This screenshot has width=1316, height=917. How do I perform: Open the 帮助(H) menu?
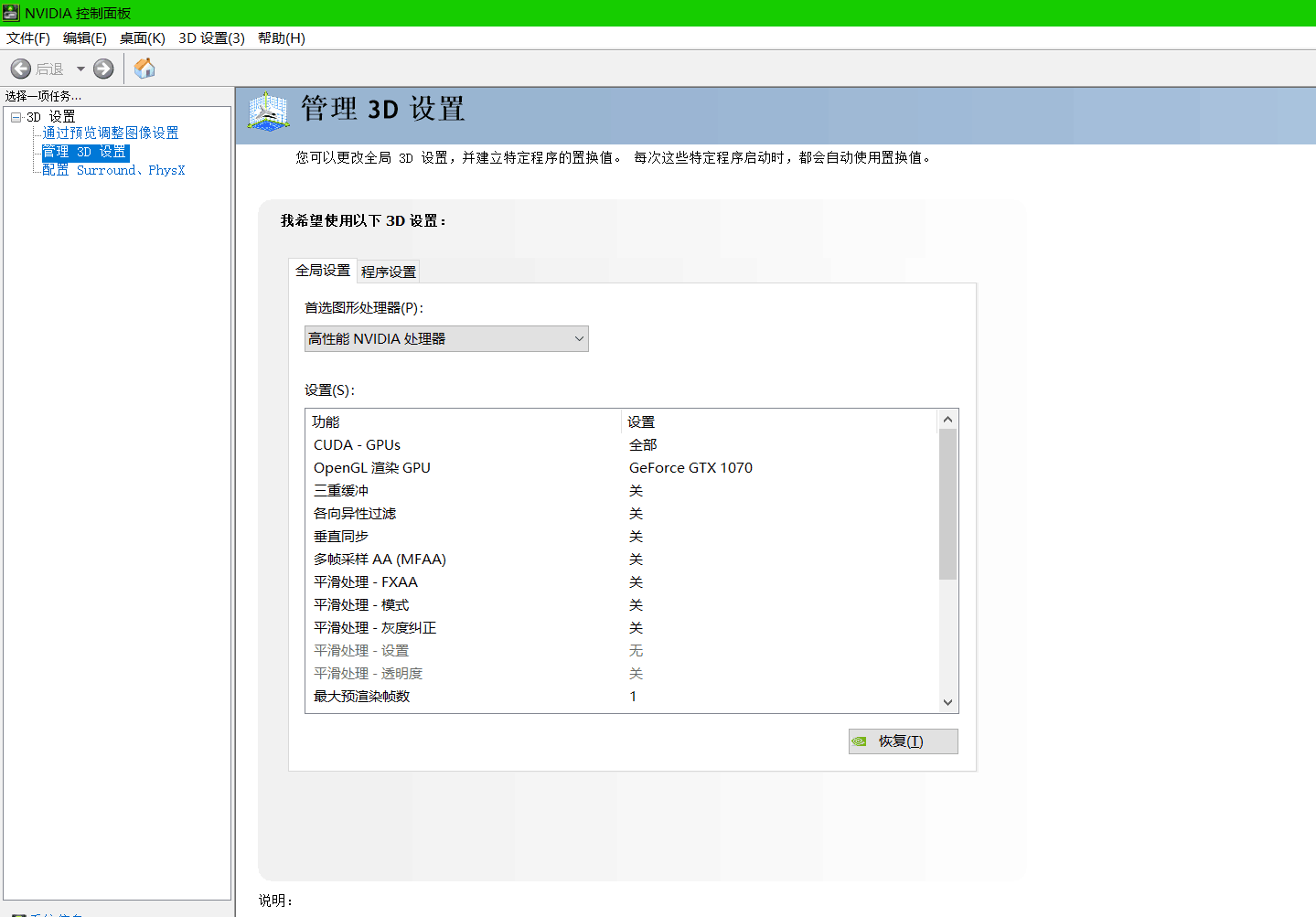281,38
